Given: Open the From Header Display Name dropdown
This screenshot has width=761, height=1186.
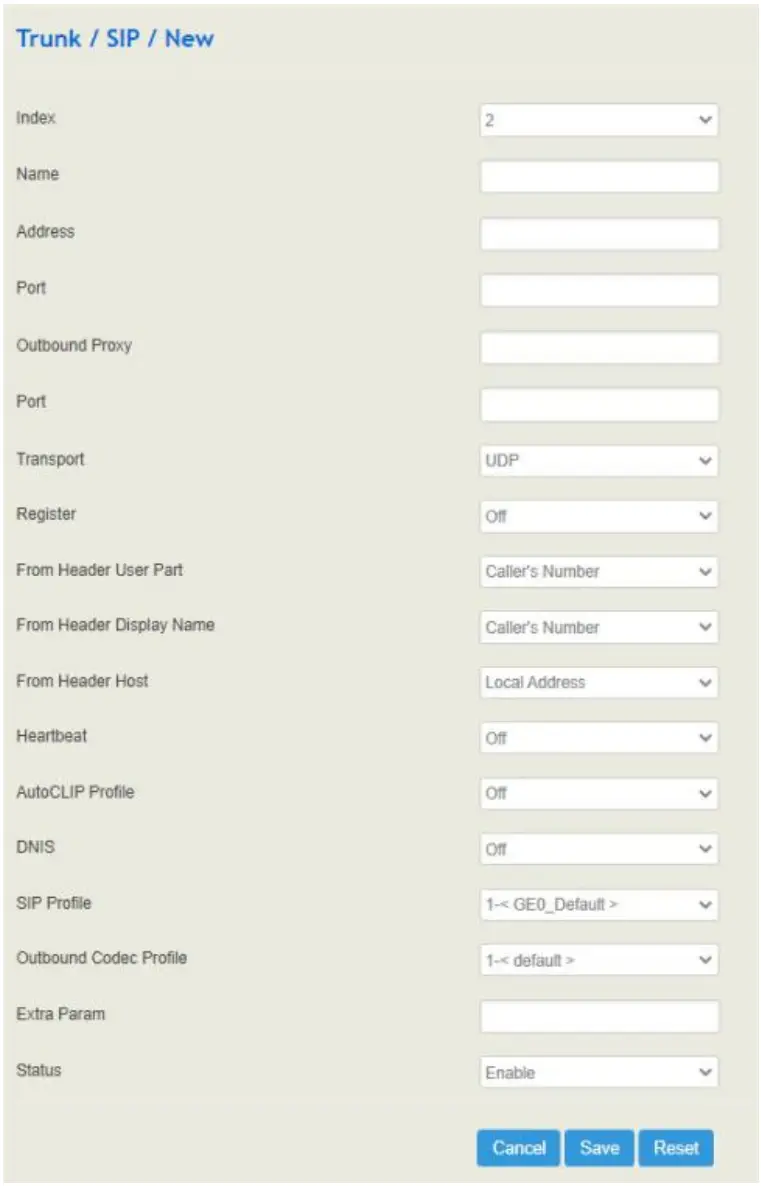Looking at the screenshot, I should 598,627.
